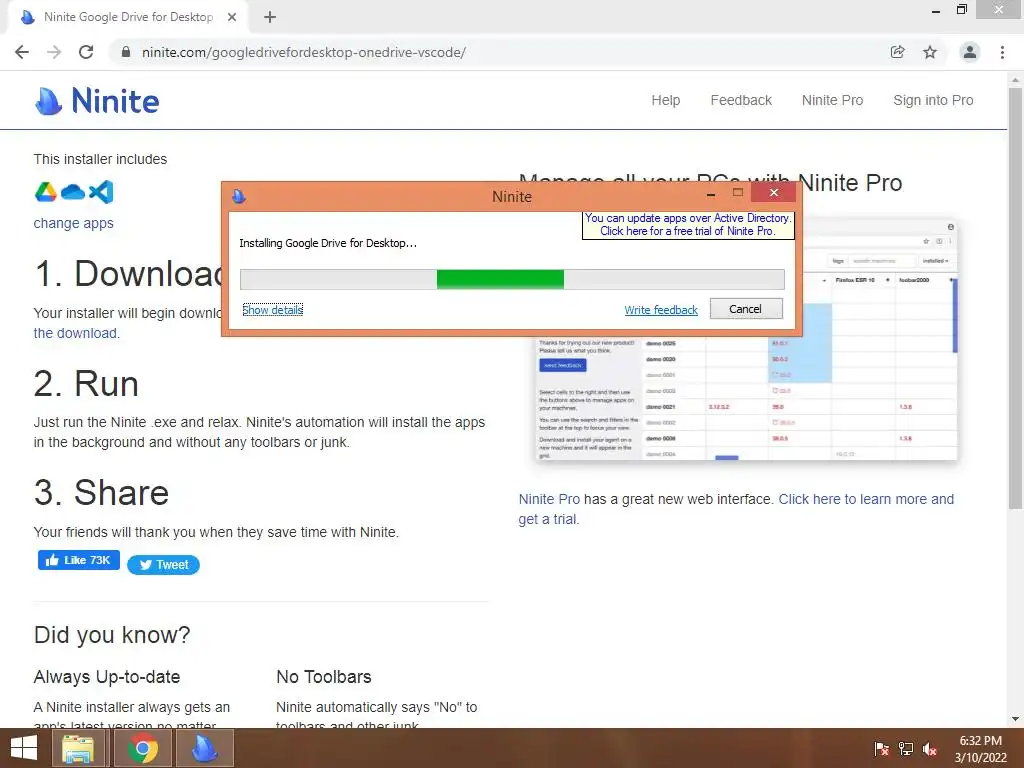This screenshot has height=768, width=1024.
Task: Click the Tweet button
Action: [x=163, y=565]
